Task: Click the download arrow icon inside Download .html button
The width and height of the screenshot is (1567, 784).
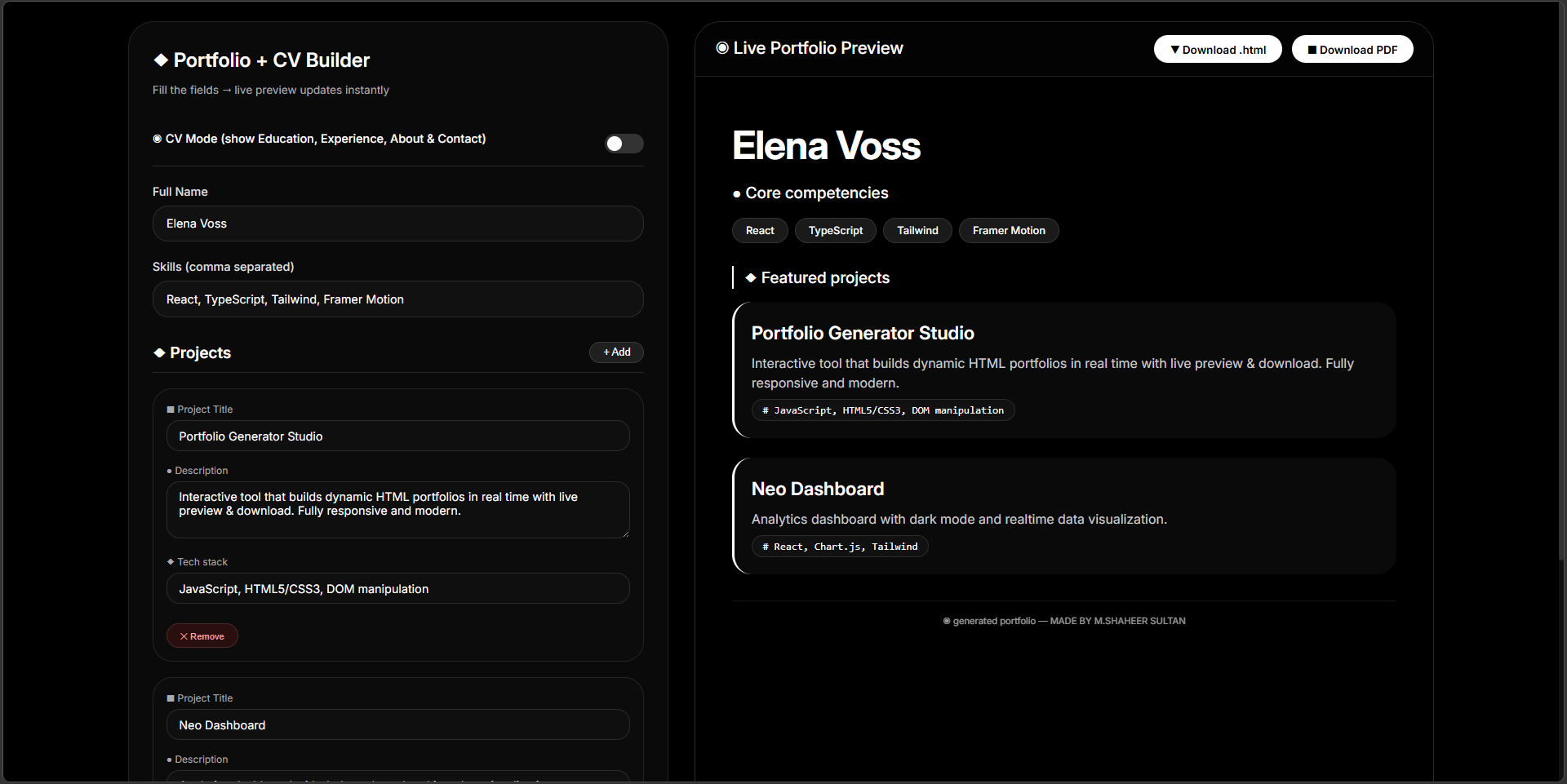Action: click(1175, 50)
